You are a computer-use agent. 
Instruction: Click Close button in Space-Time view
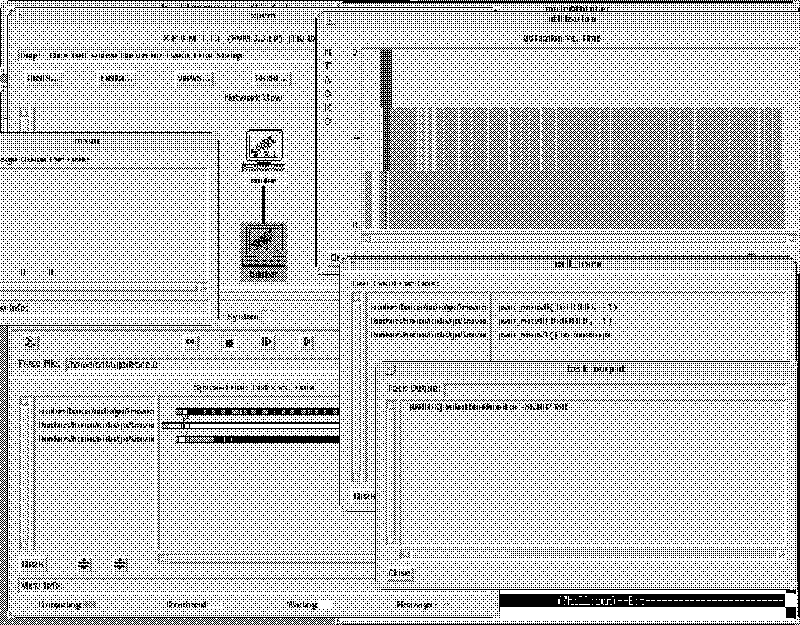click(33, 564)
